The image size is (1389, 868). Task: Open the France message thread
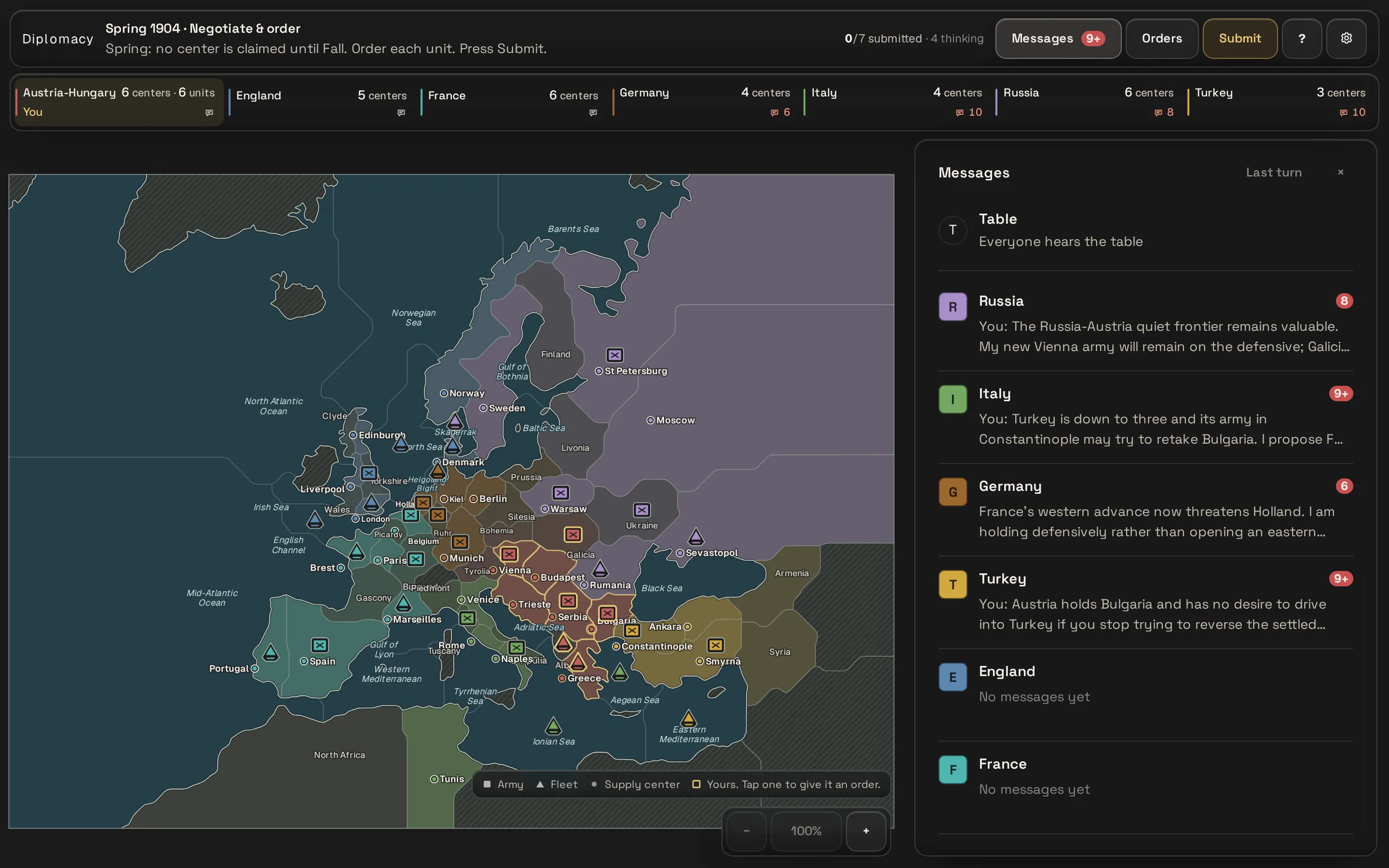(x=1145, y=787)
